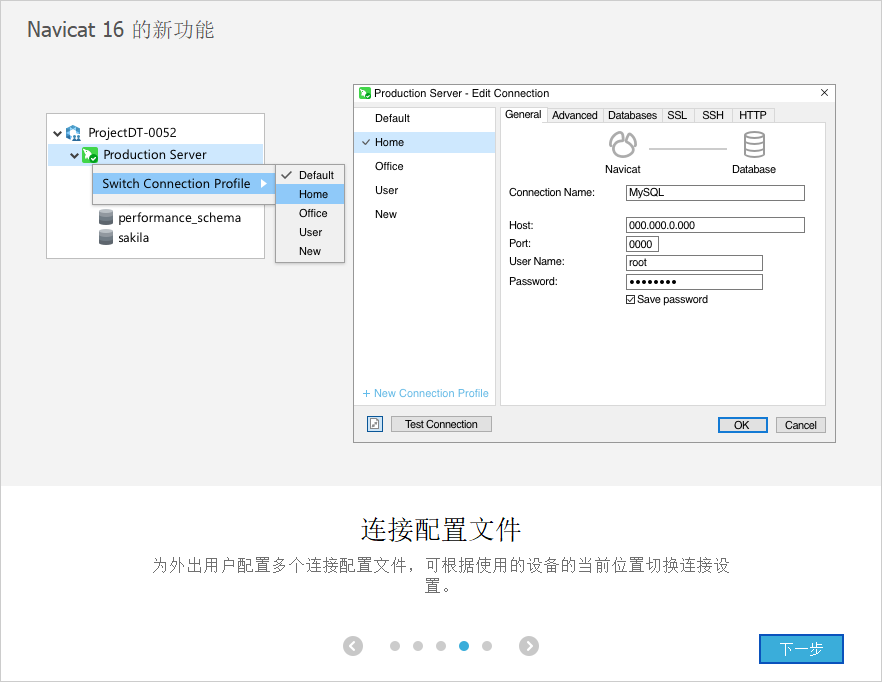Select the first pagination dot
The height and width of the screenshot is (682, 882).
[x=395, y=646]
